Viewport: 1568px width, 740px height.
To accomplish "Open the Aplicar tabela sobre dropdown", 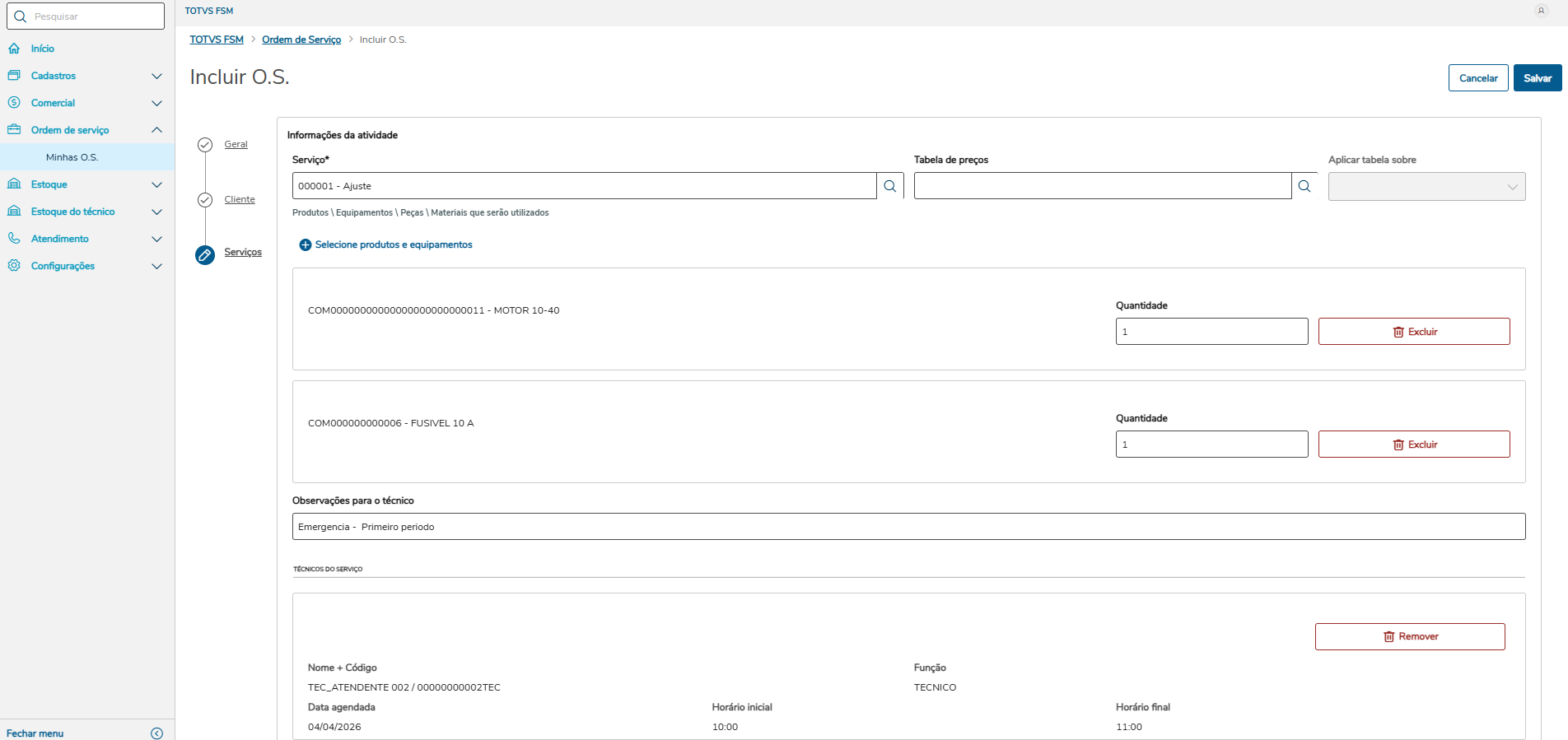I will coord(1426,187).
